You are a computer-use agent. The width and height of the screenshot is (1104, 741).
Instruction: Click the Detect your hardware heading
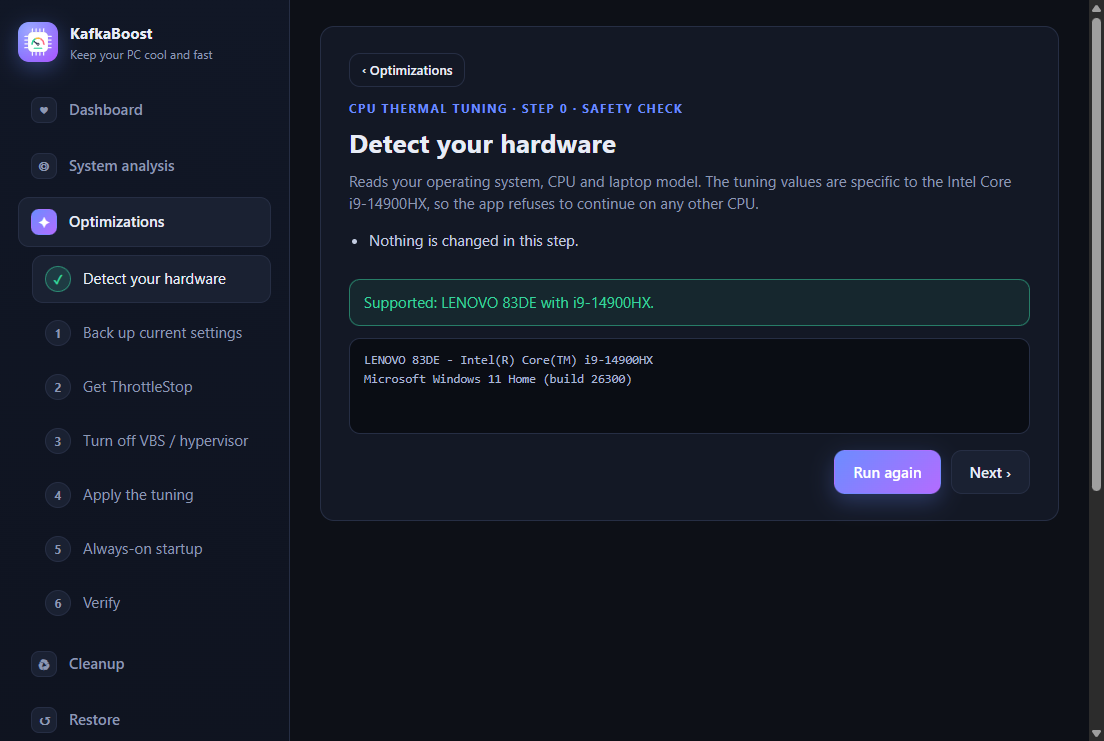[x=482, y=144]
